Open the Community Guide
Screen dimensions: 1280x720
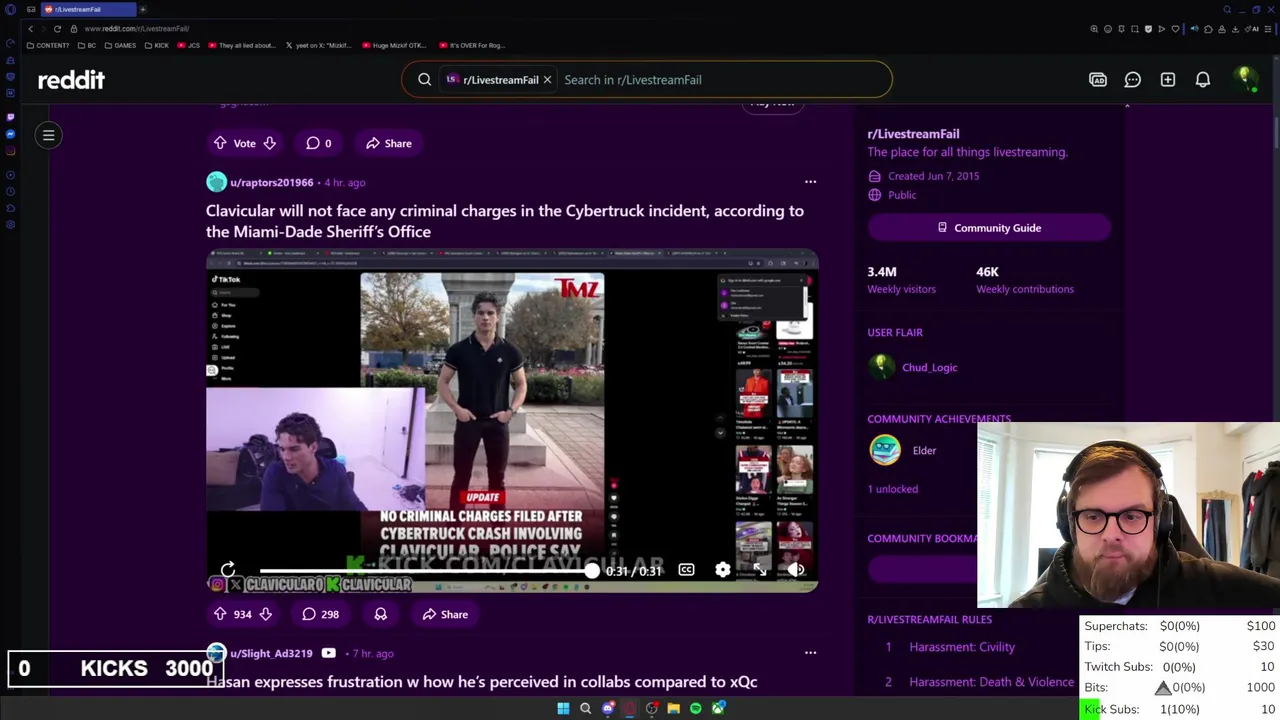989,228
